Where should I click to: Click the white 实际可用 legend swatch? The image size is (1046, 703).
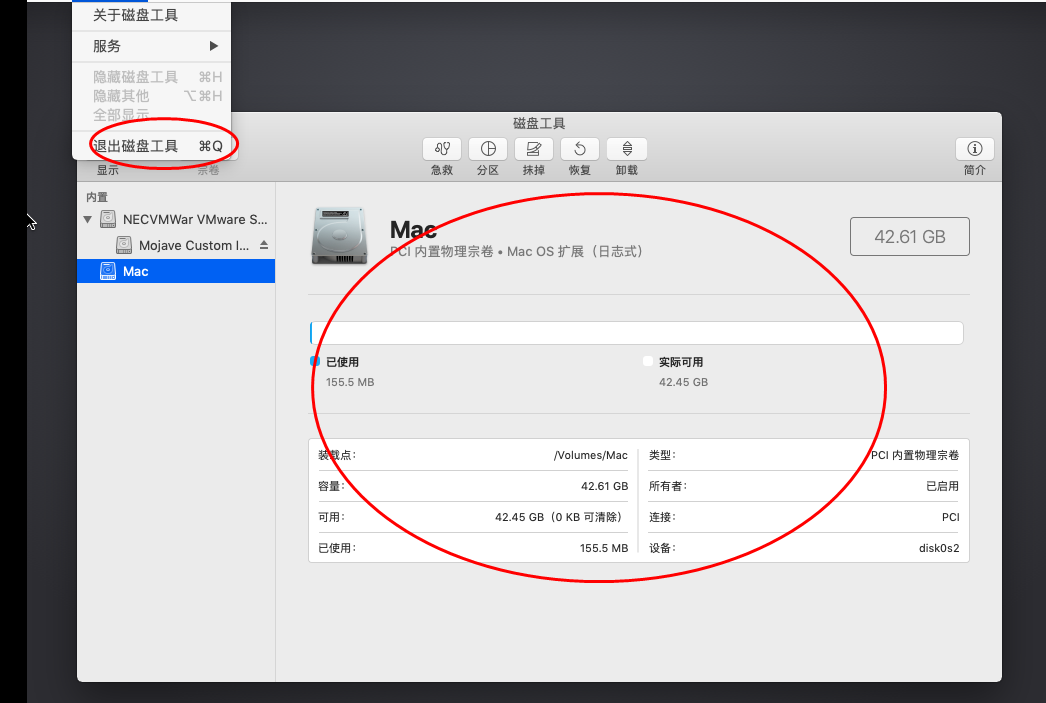pyautogui.click(x=648, y=362)
